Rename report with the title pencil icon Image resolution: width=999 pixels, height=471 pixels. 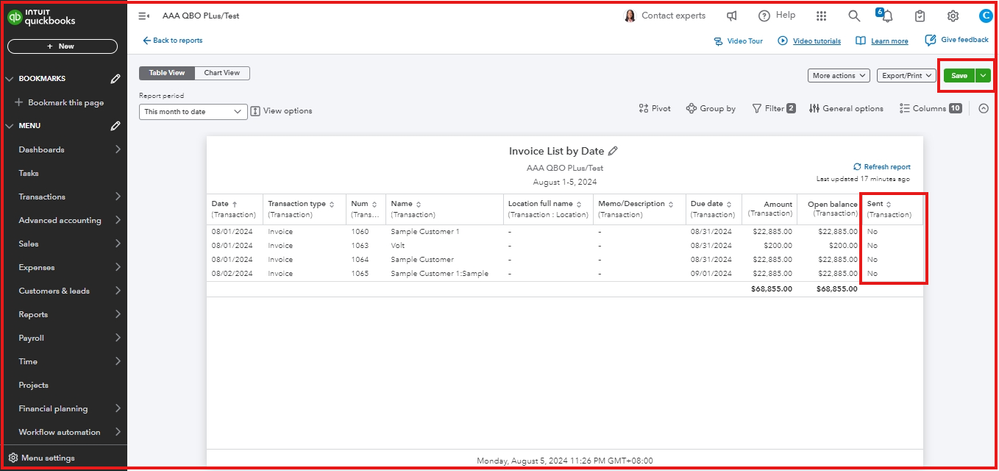(613, 151)
